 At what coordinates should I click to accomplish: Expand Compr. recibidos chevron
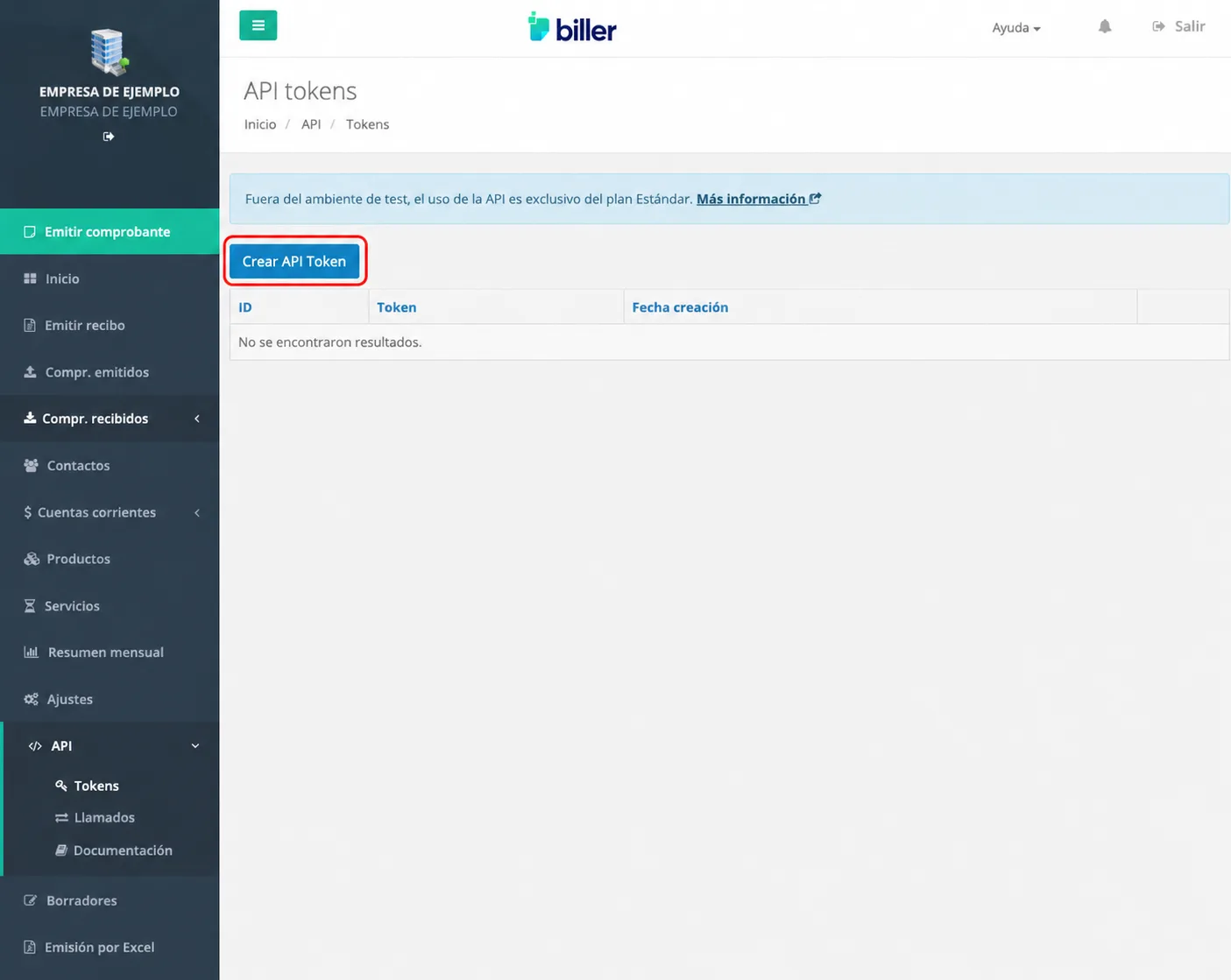point(197,419)
